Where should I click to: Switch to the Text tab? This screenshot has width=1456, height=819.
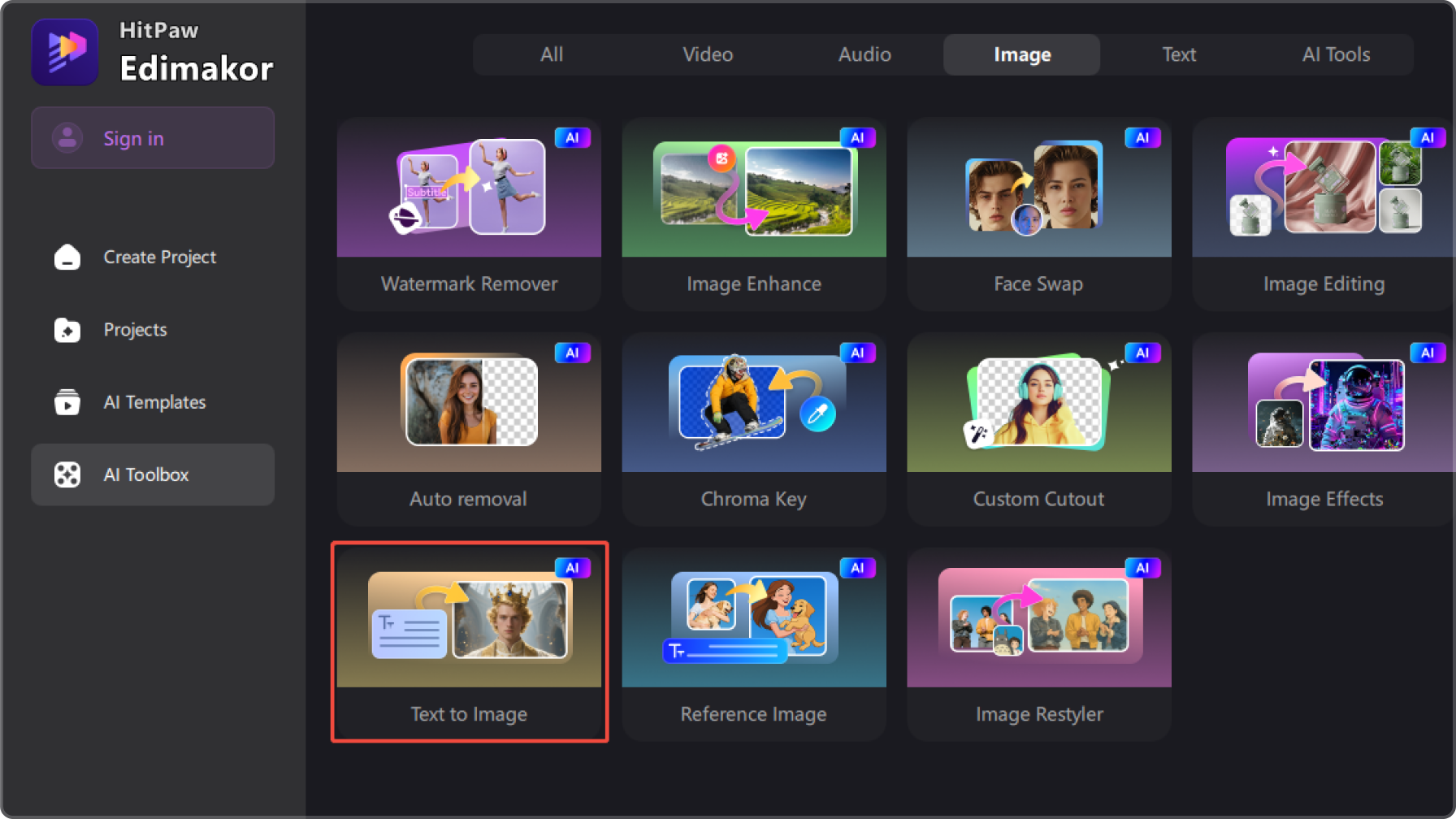(x=1179, y=54)
